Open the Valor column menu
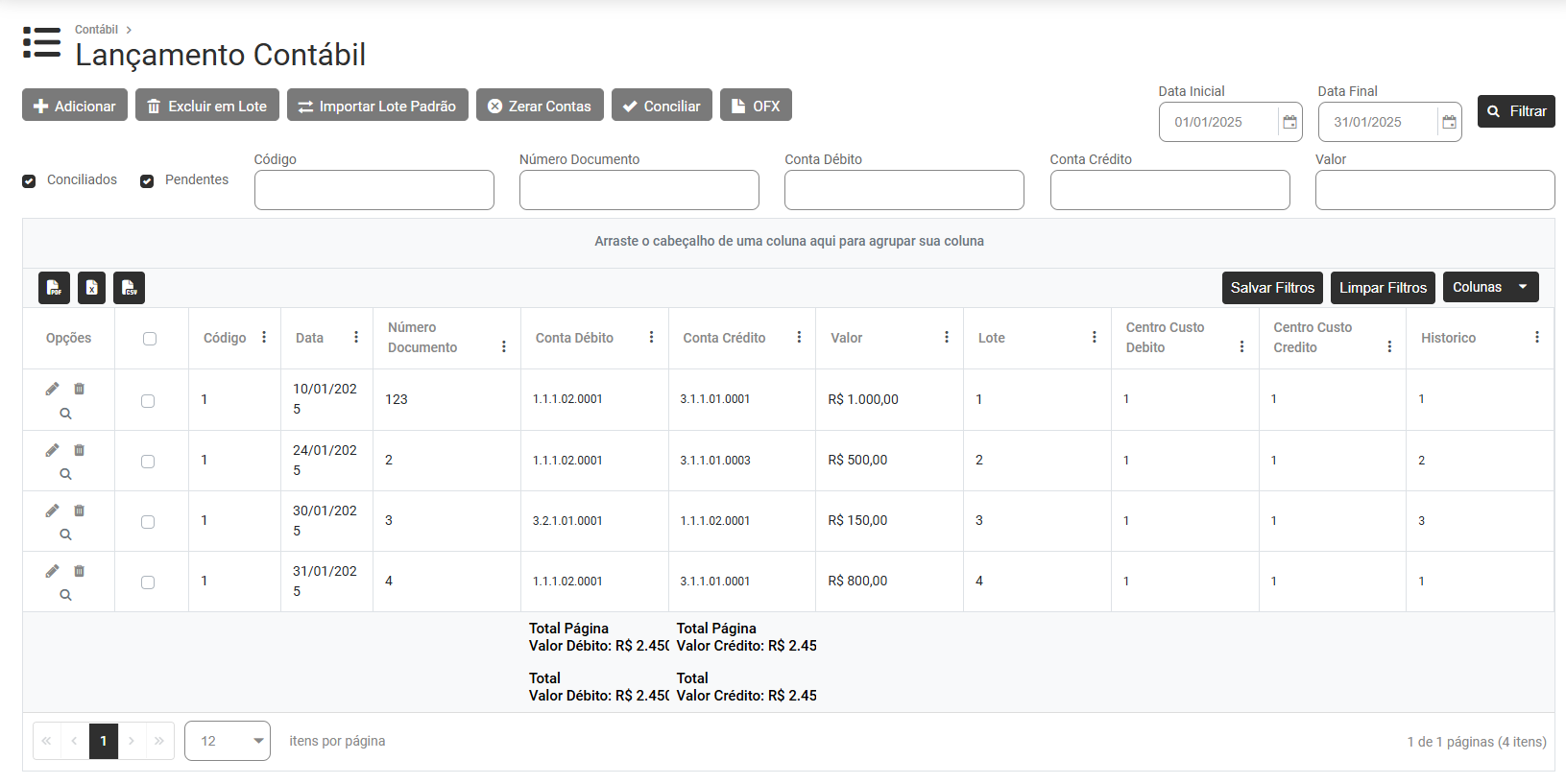The height and width of the screenshot is (784, 1566). click(946, 338)
